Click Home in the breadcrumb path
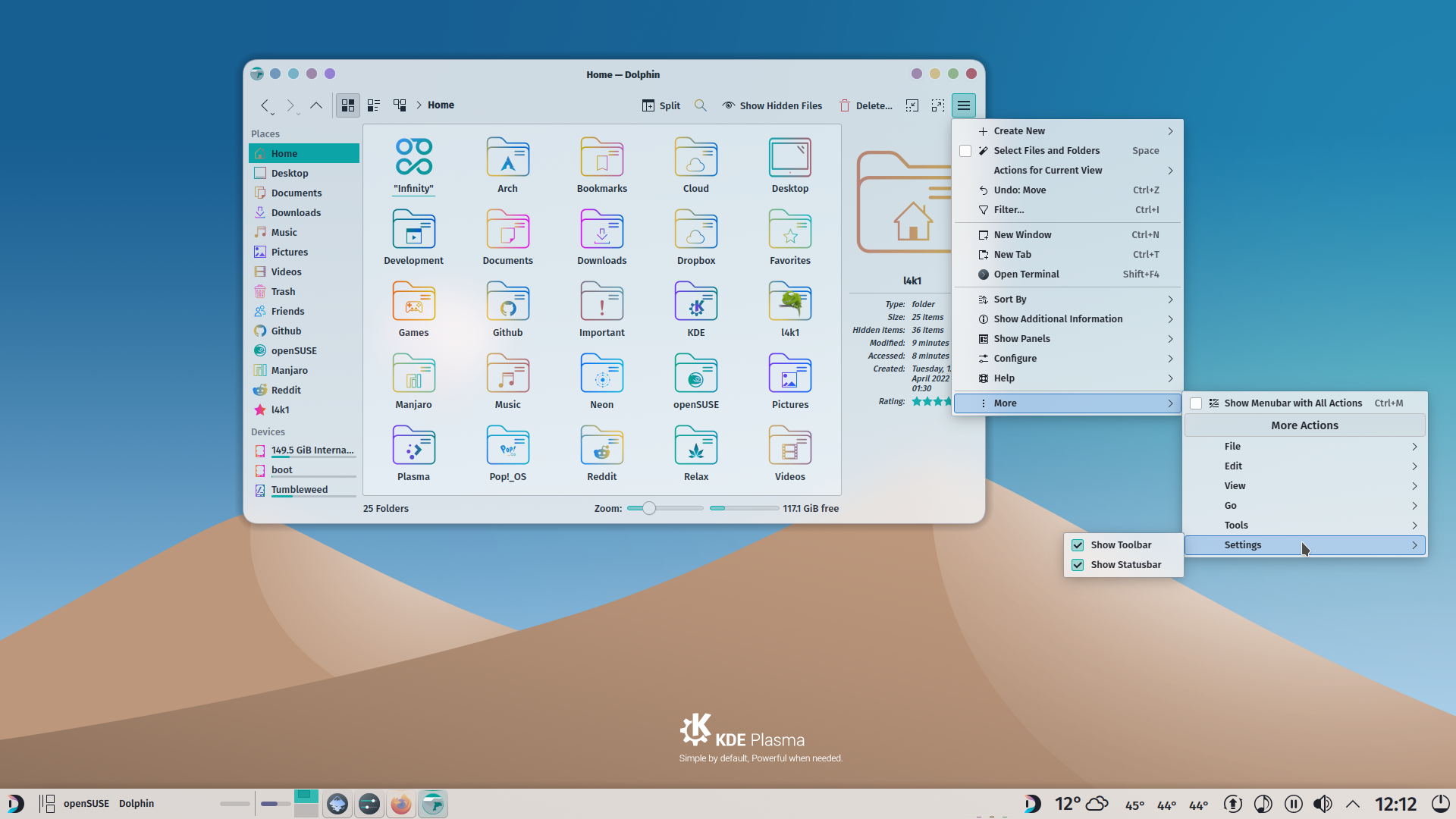The image size is (1456, 819). pos(441,105)
